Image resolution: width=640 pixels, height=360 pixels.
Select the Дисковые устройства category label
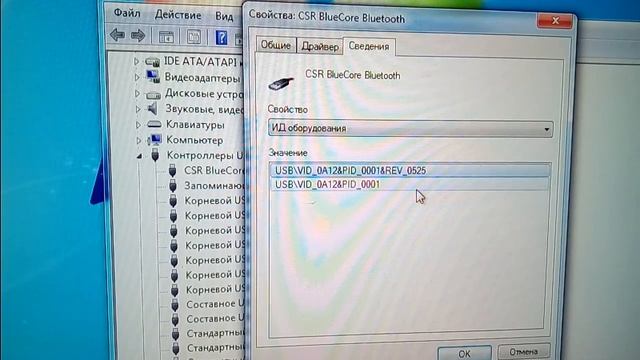click(204, 93)
